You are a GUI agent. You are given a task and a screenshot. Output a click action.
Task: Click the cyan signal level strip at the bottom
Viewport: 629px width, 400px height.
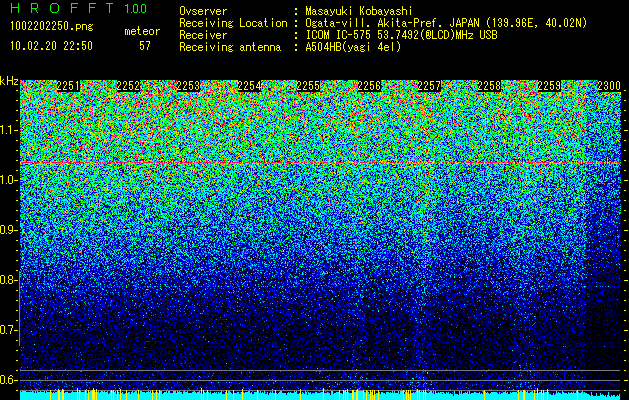[321, 395]
